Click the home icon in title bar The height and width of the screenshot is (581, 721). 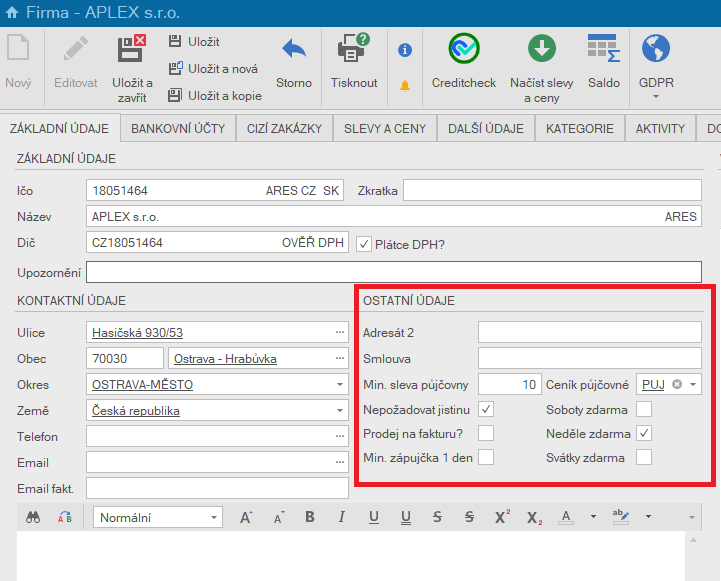[x=12, y=12]
